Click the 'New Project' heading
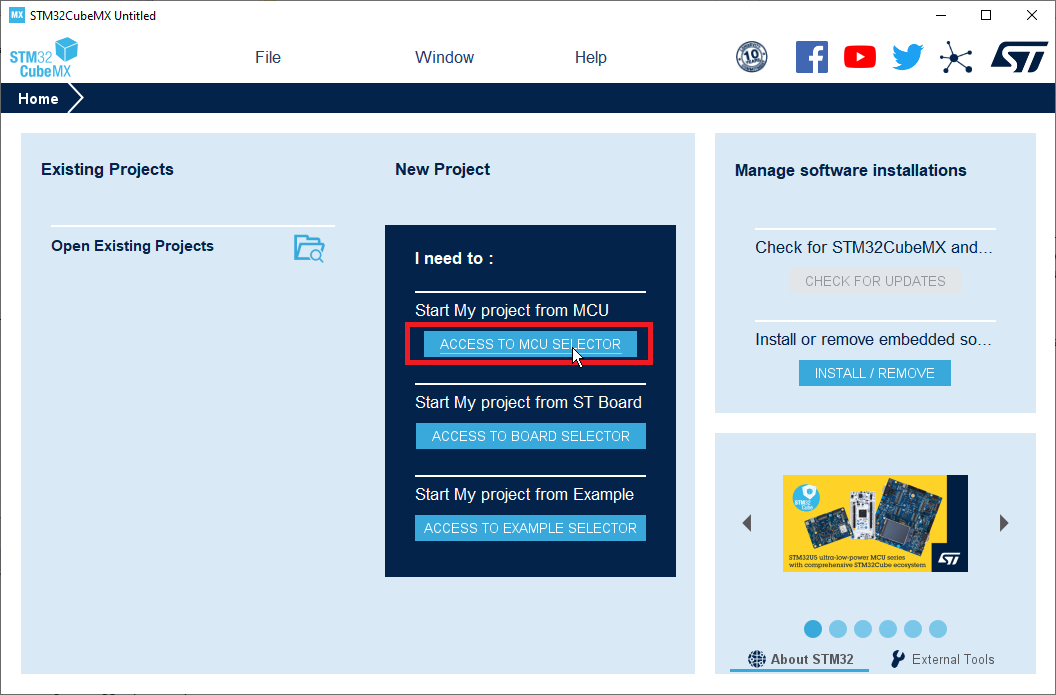This screenshot has width=1056, height=695. pyautogui.click(x=442, y=169)
